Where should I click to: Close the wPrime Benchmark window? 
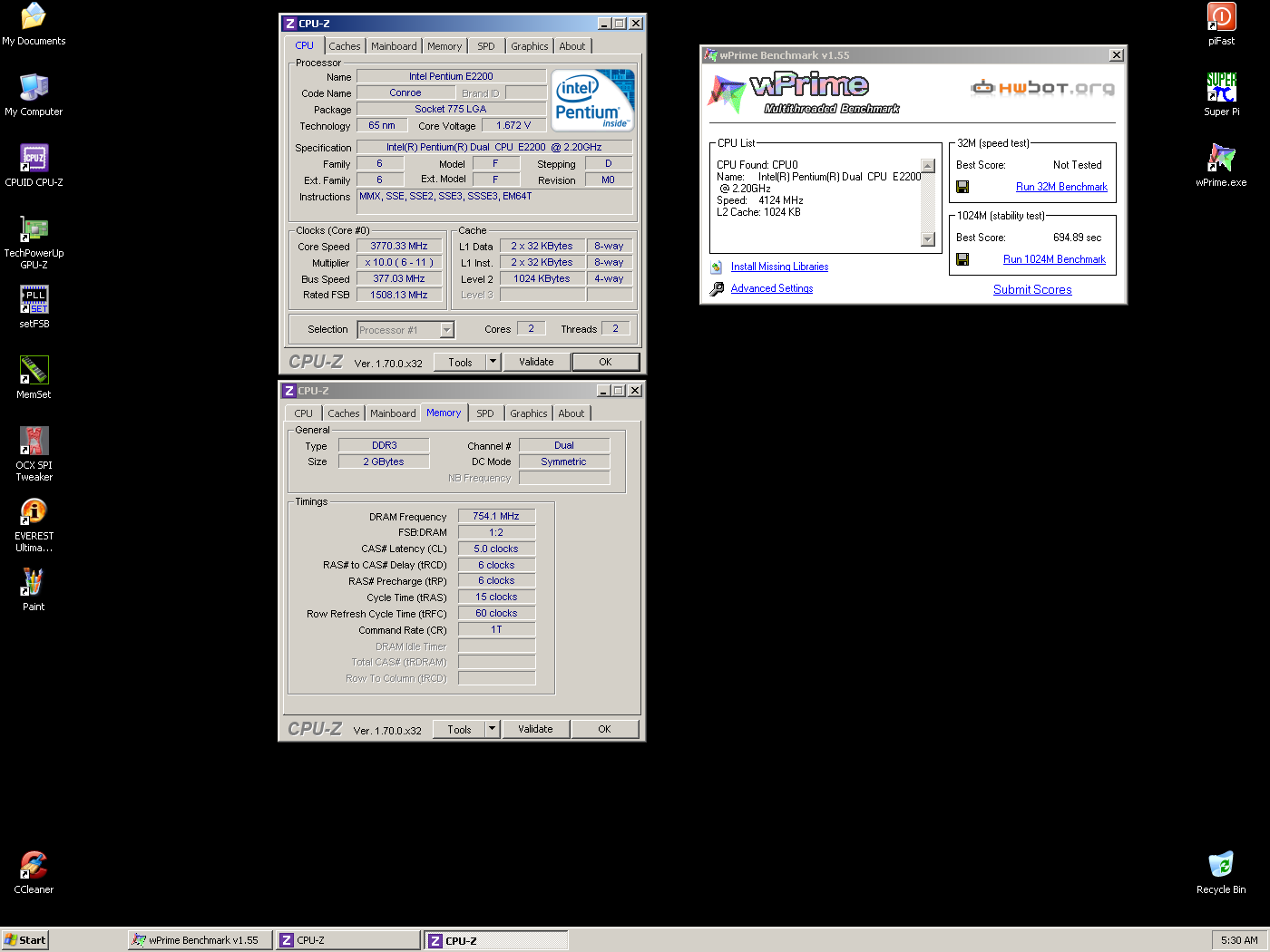point(1117,55)
